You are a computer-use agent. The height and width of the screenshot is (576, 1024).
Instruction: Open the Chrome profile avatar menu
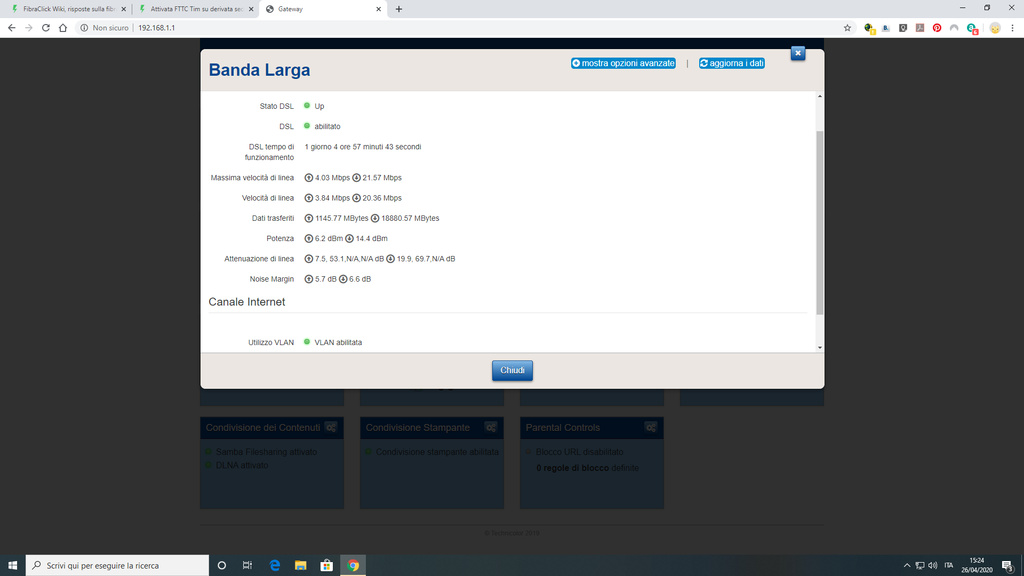point(995,28)
